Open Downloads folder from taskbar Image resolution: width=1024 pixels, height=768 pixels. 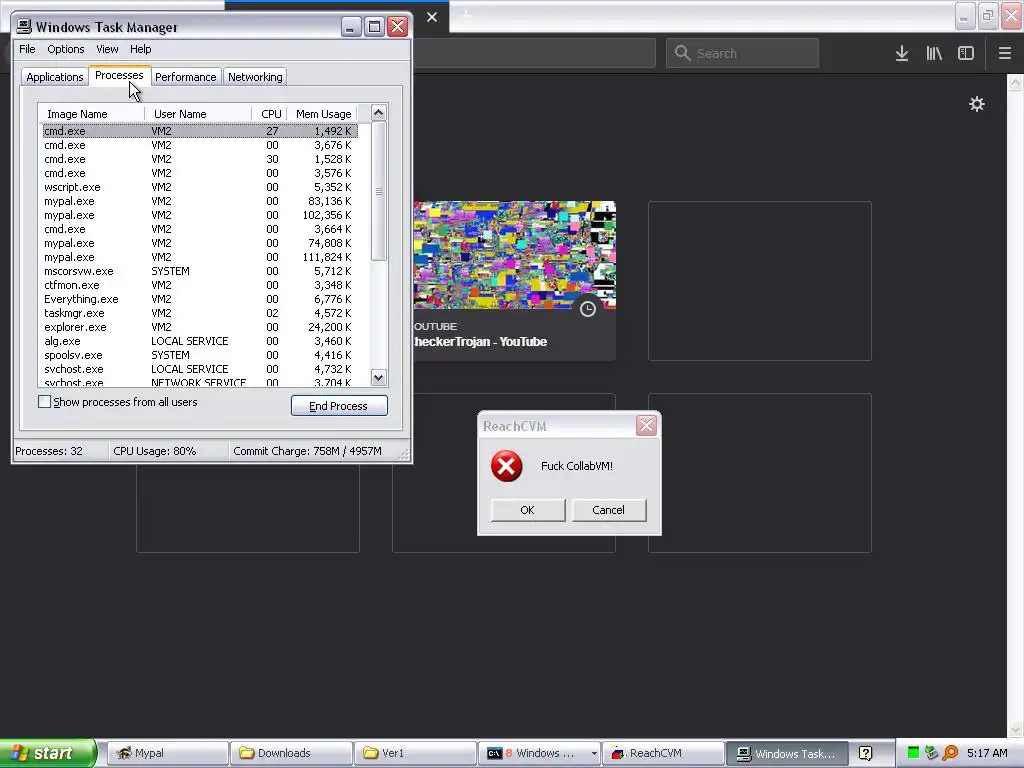291,753
